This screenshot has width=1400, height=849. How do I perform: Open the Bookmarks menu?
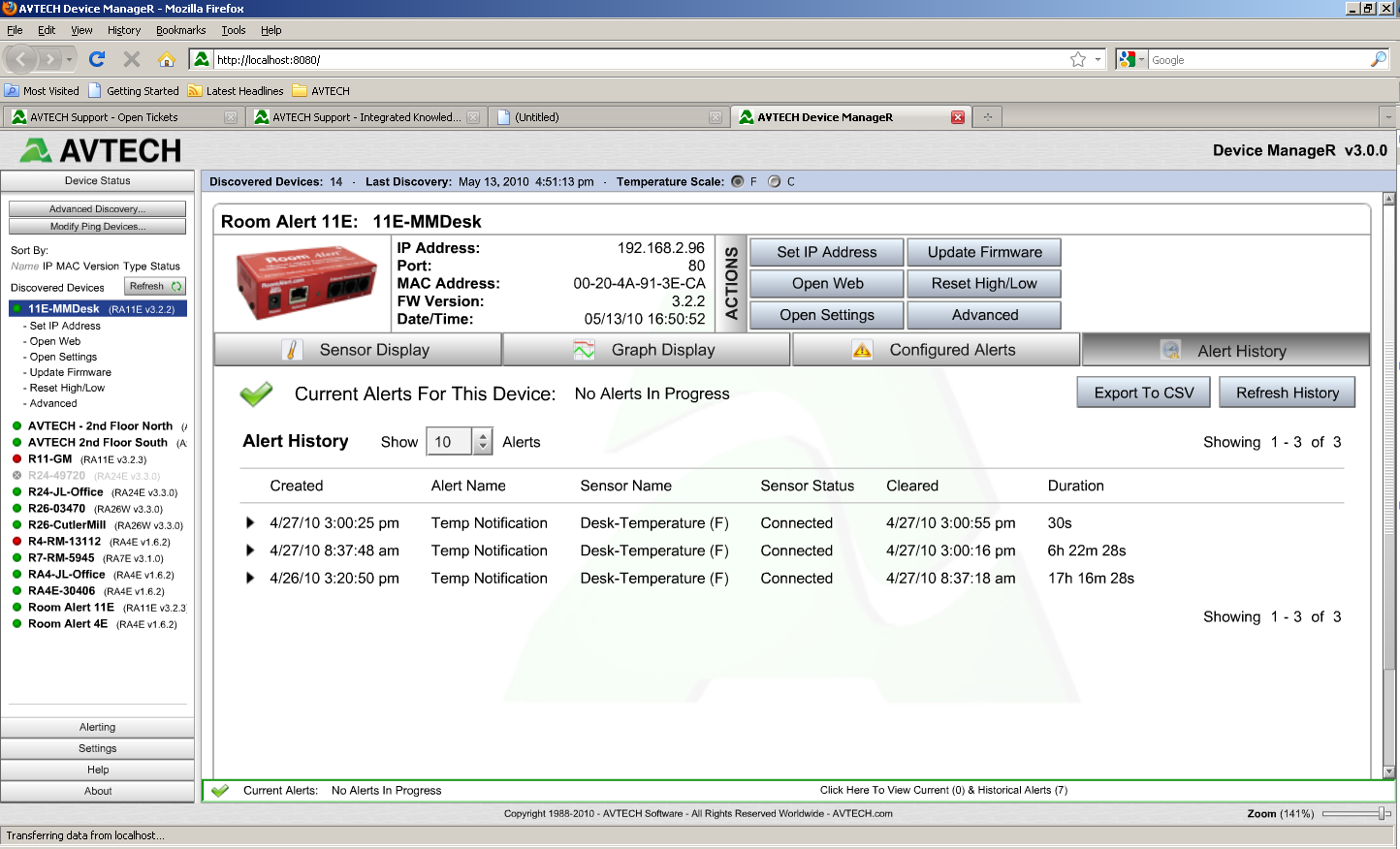(180, 31)
